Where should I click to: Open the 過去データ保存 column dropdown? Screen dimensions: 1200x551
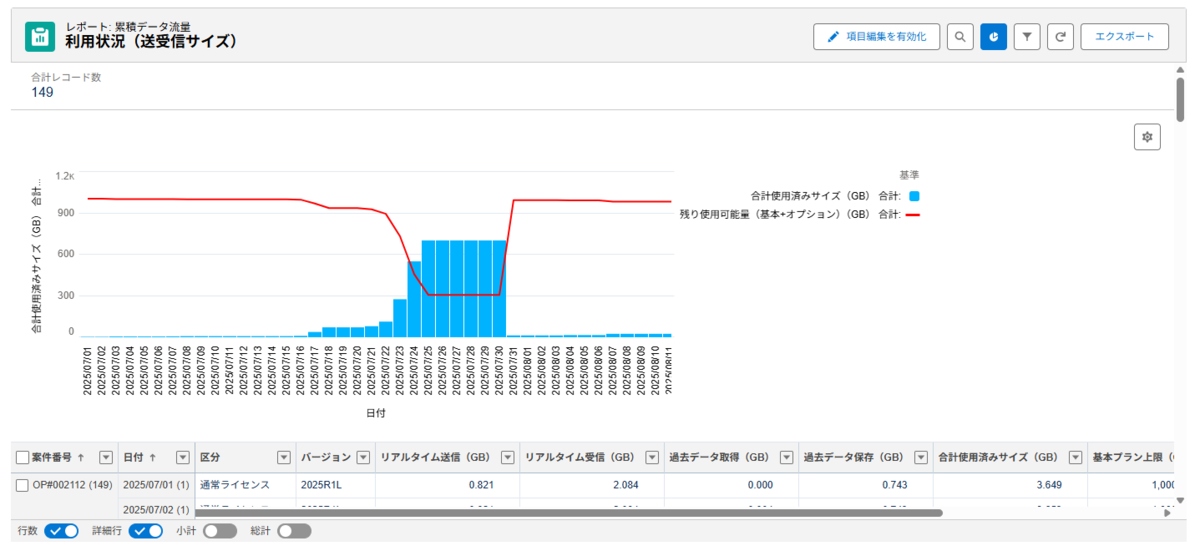pyautogui.click(x=920, y=457)
